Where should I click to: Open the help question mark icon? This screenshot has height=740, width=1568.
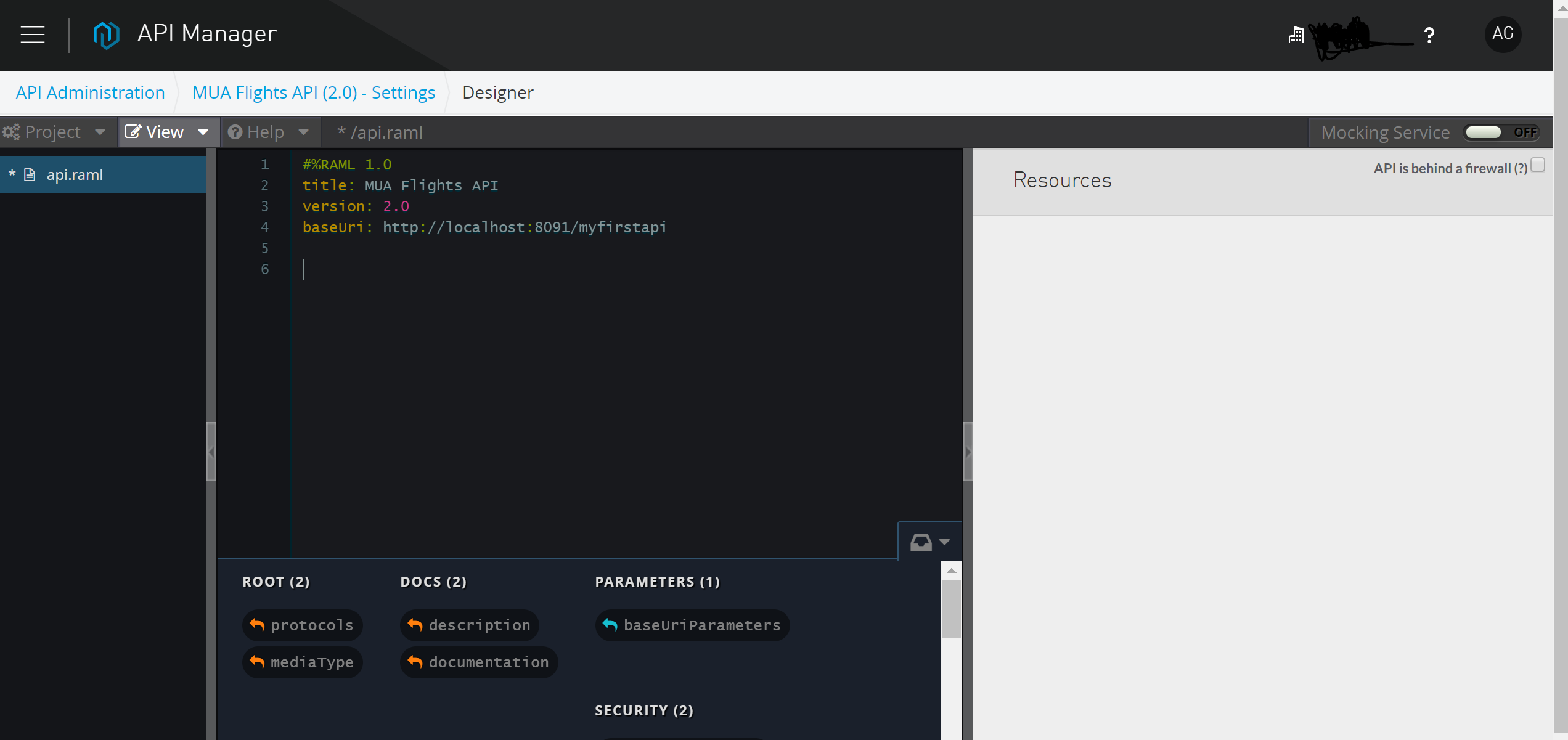[x=1429, y=35]
